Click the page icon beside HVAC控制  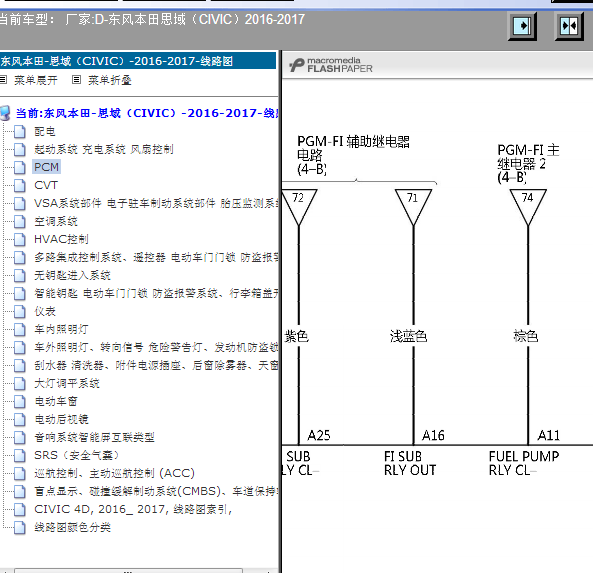(x=20, y=239)
